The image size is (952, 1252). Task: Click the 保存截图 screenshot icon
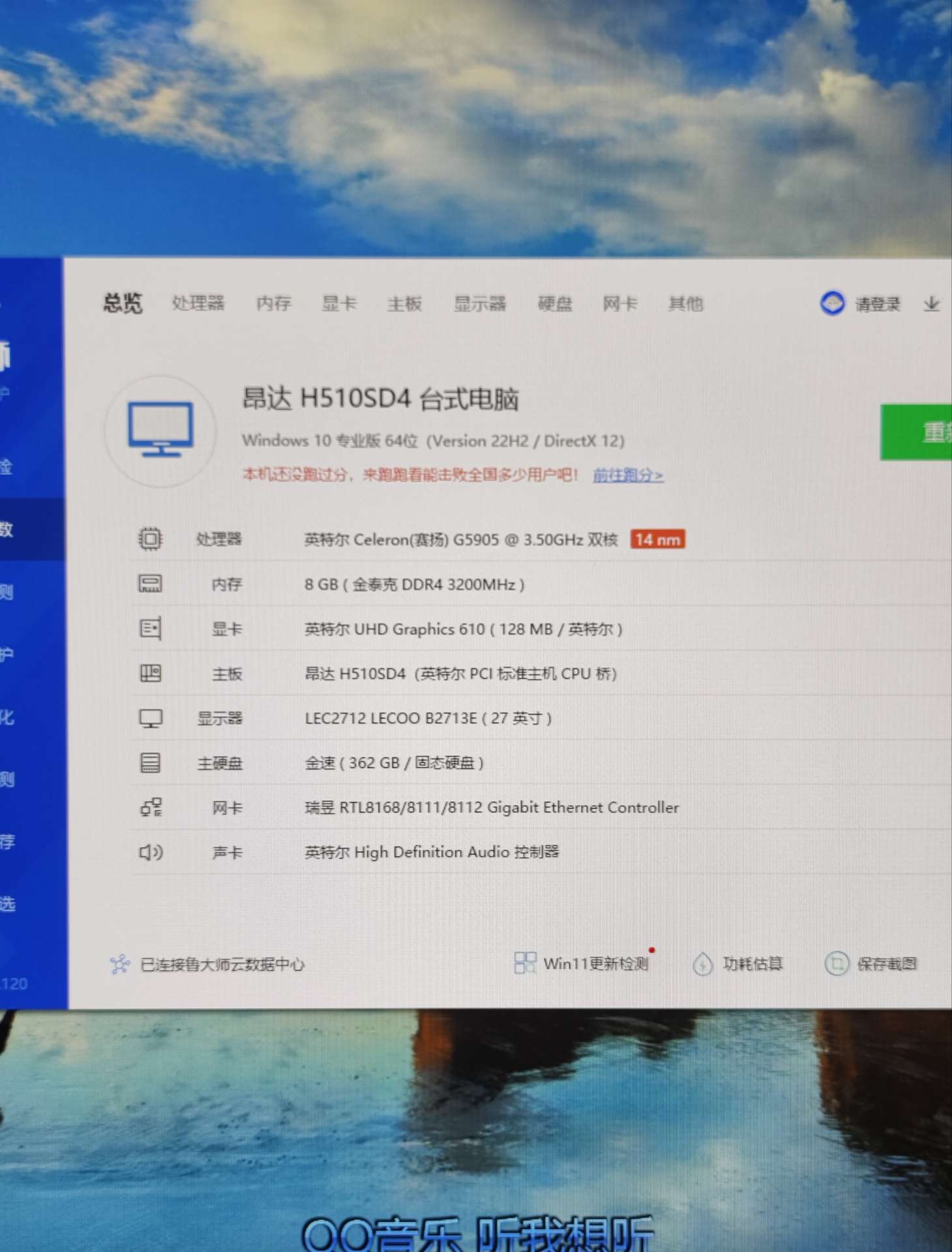click(x=837, y=964)
